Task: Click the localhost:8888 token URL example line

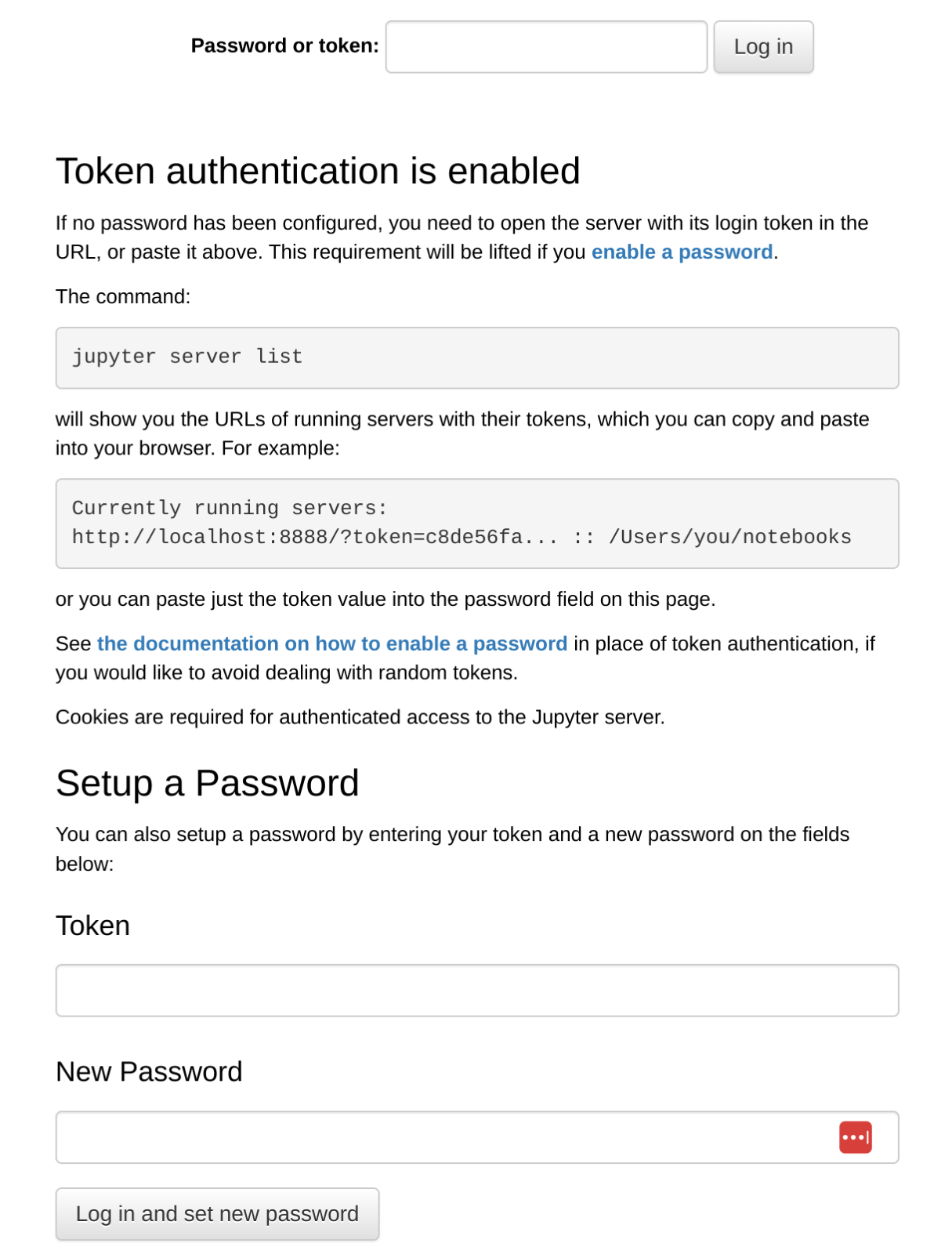Action: [462, 538]
